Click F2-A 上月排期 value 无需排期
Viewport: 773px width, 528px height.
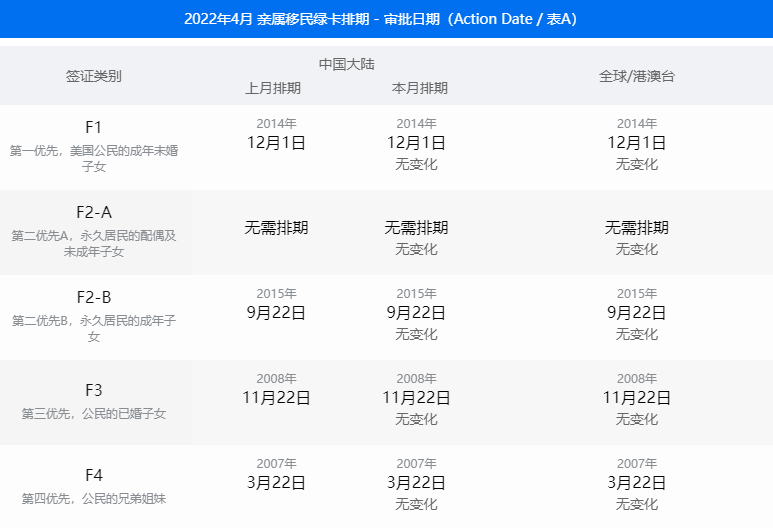pyautogui.click(x=276, y=228)
